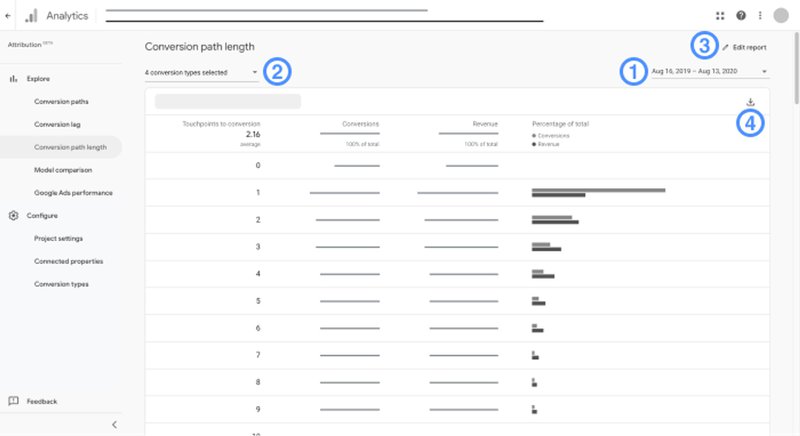The height and width of the screenshot is (436, 800).
Task: Click the Revenue legend entry
Action: click(x=545, y=144)
